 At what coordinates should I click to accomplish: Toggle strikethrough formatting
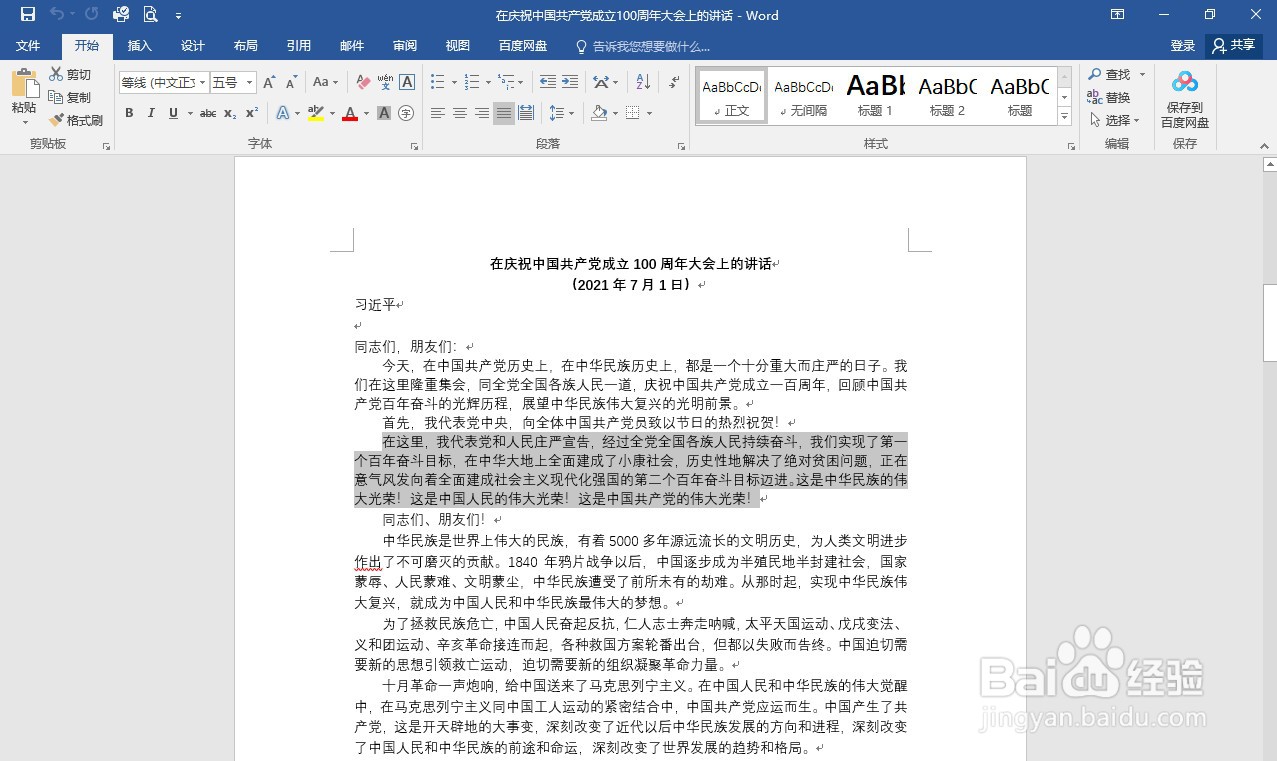tap(208, 113)
